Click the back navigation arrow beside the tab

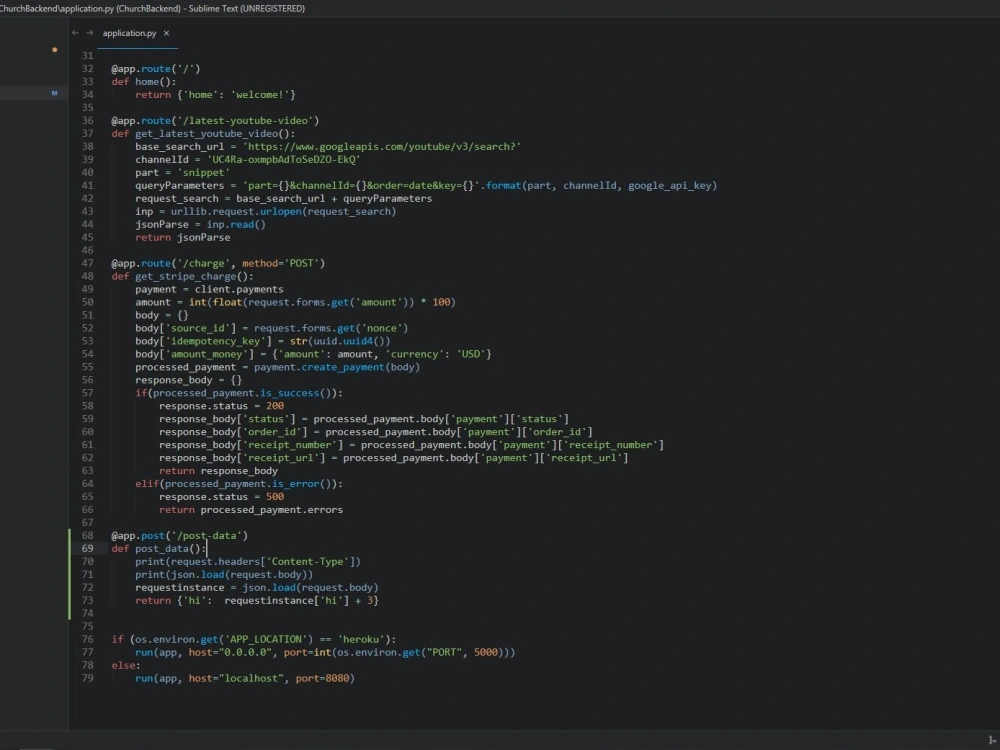[75, 33]
